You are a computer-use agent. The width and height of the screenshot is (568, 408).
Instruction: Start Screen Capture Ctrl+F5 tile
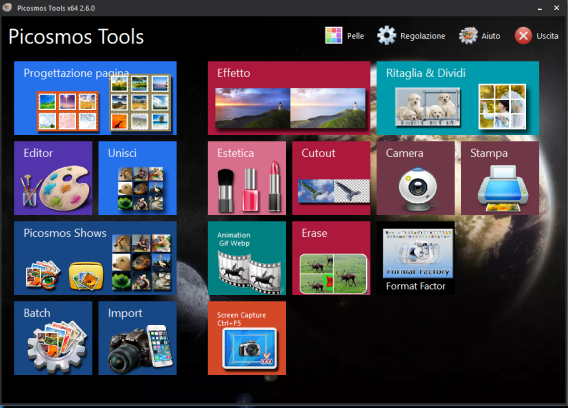click(247, 338)
